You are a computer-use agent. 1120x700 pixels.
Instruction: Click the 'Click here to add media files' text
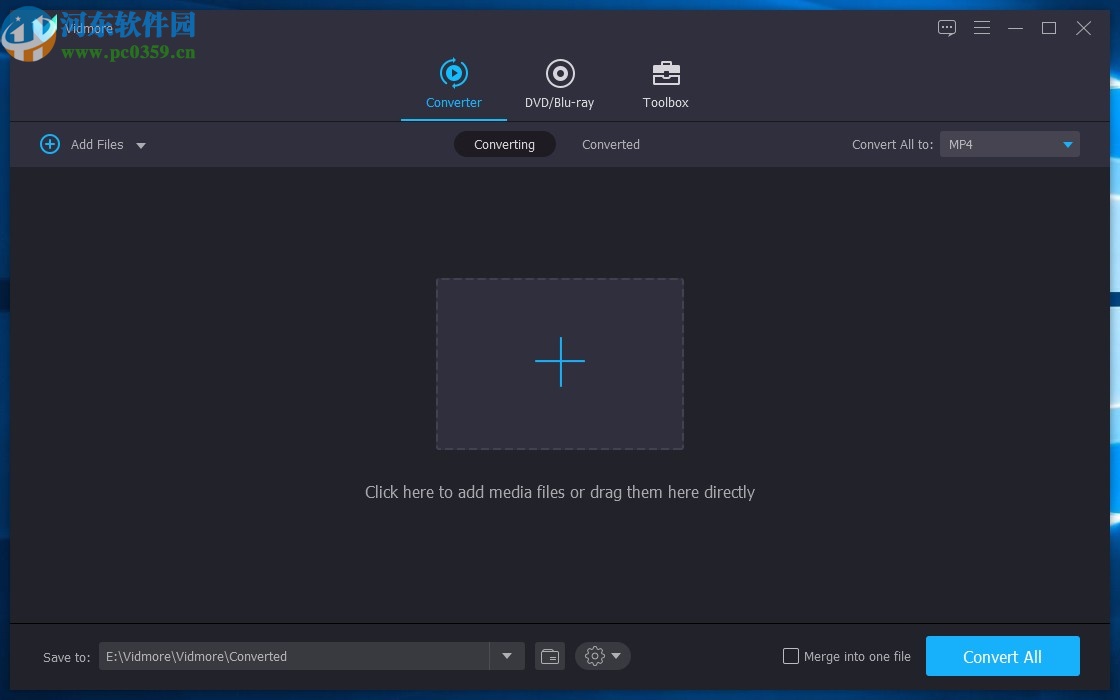[560, 492]
